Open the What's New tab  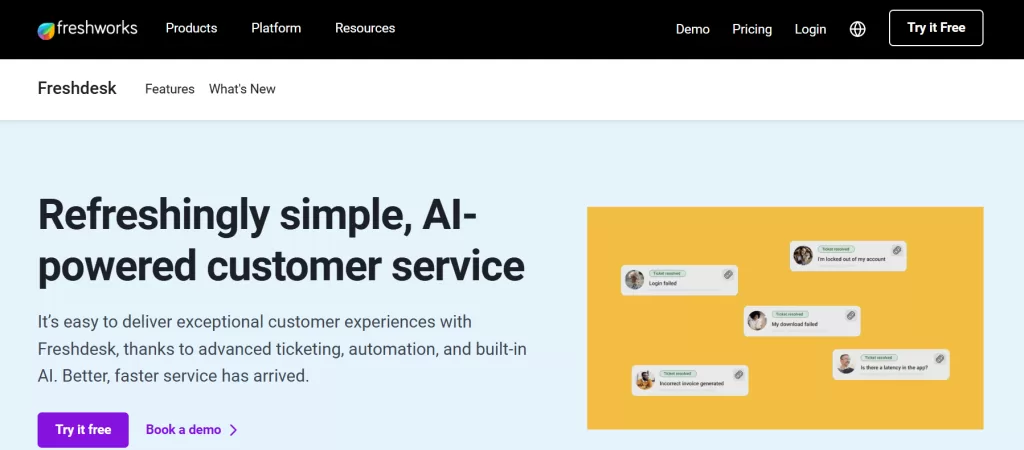(242, 89)
